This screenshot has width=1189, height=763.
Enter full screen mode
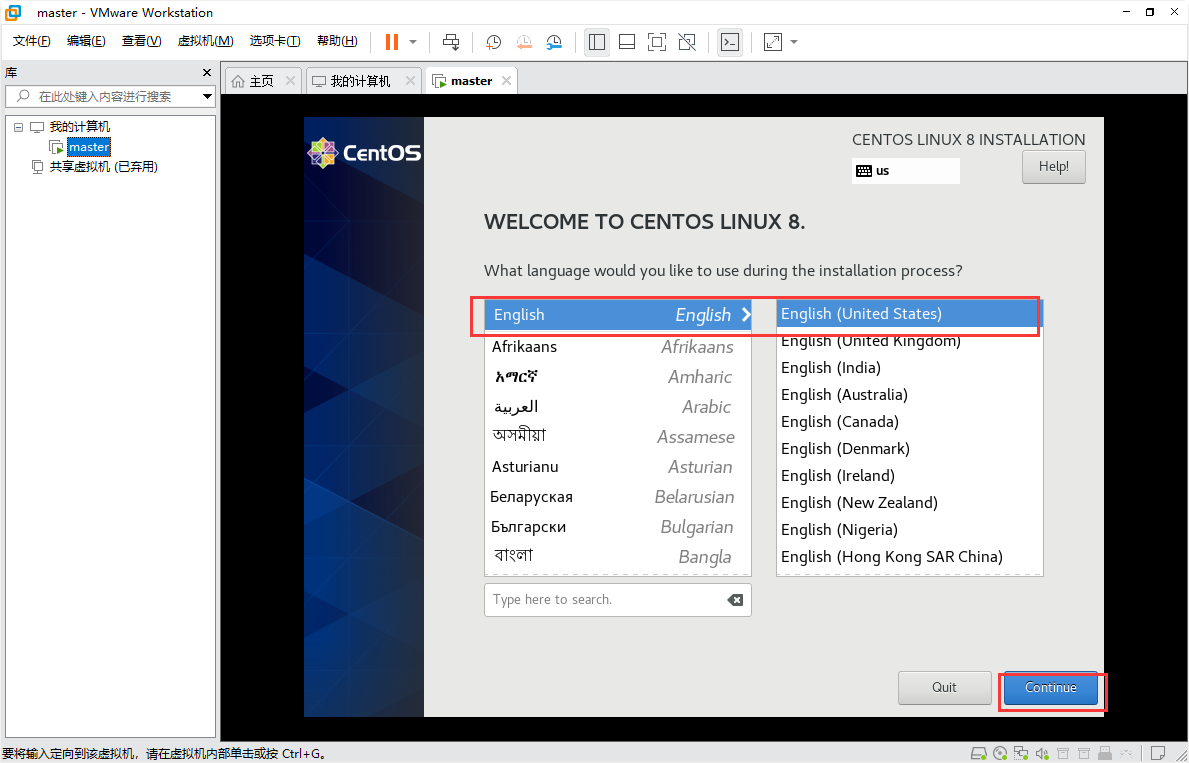657,42
